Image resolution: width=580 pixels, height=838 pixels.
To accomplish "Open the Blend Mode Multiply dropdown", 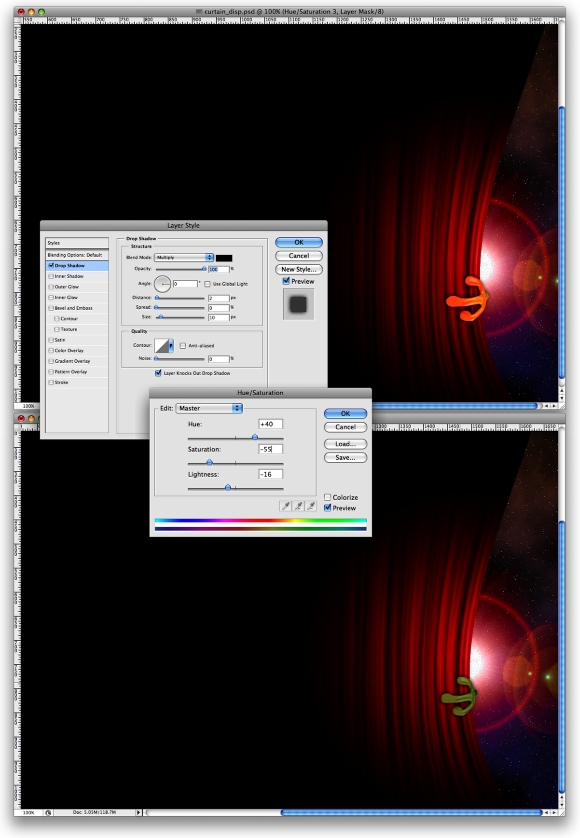I will [x=184, y=258].
